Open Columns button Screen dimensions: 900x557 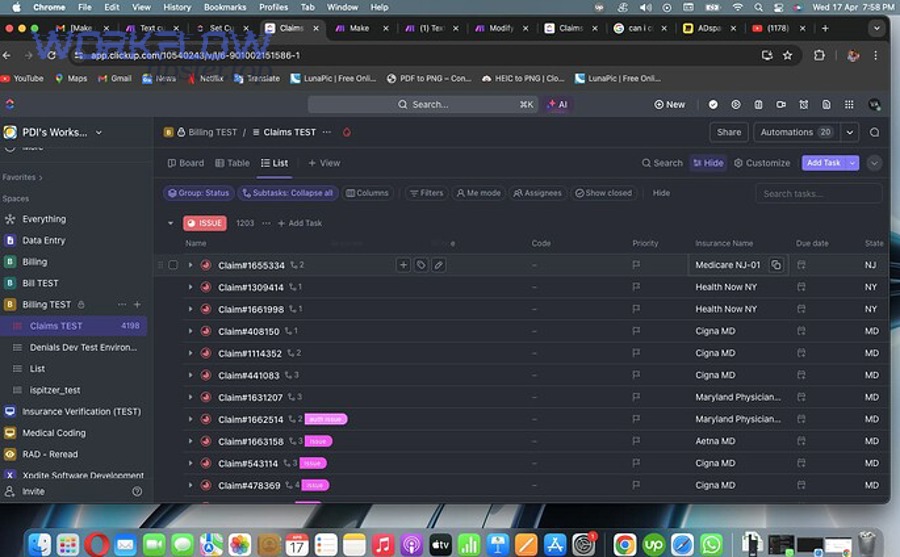tap(367, 193)
